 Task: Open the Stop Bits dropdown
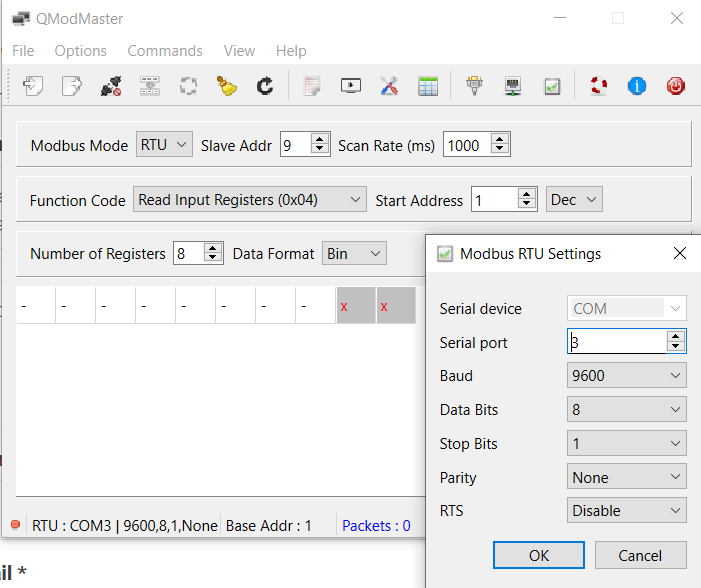click(x=626, y=443)
